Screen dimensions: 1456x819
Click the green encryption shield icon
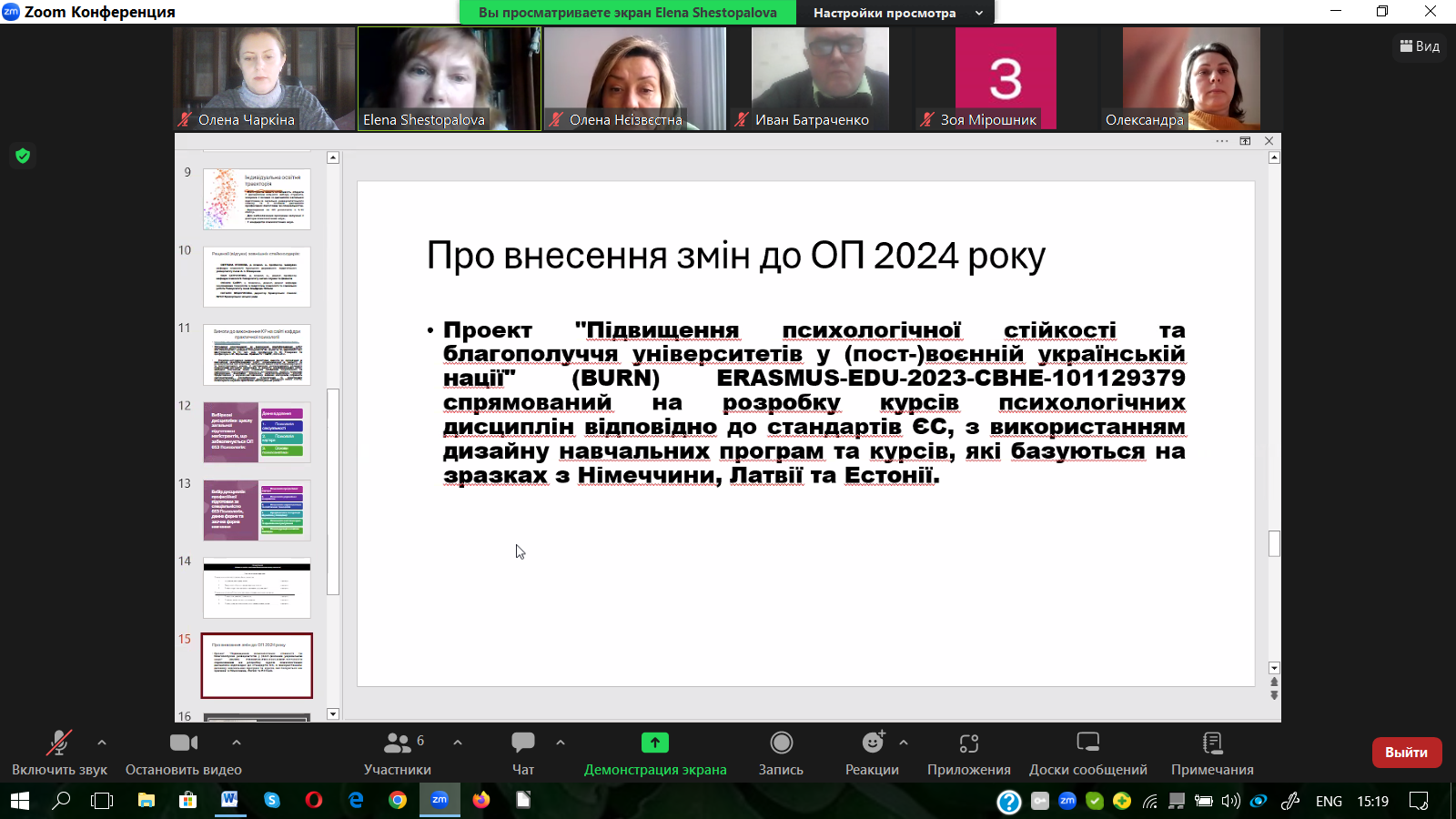point(23,156)
